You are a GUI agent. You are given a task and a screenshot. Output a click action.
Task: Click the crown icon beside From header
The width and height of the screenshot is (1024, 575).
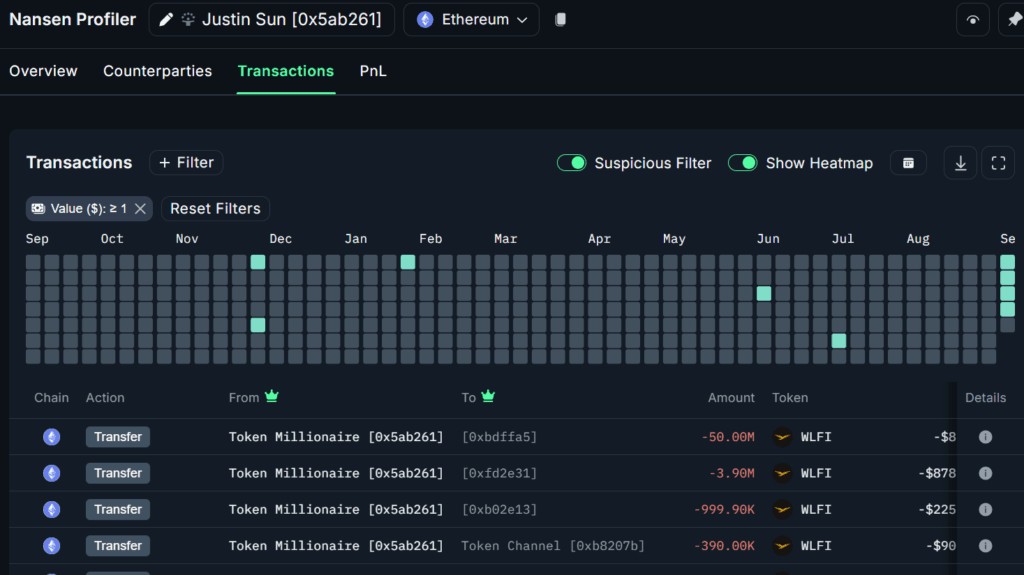pyautogui.click(x=272, y=396)
